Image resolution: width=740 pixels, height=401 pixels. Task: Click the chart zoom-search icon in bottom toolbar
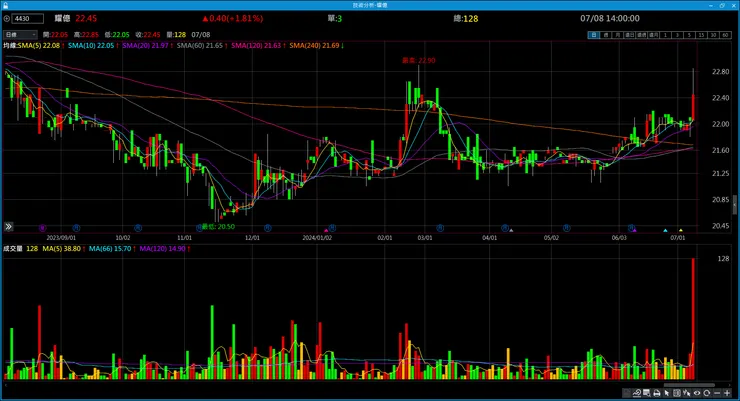tap(647, 393)
